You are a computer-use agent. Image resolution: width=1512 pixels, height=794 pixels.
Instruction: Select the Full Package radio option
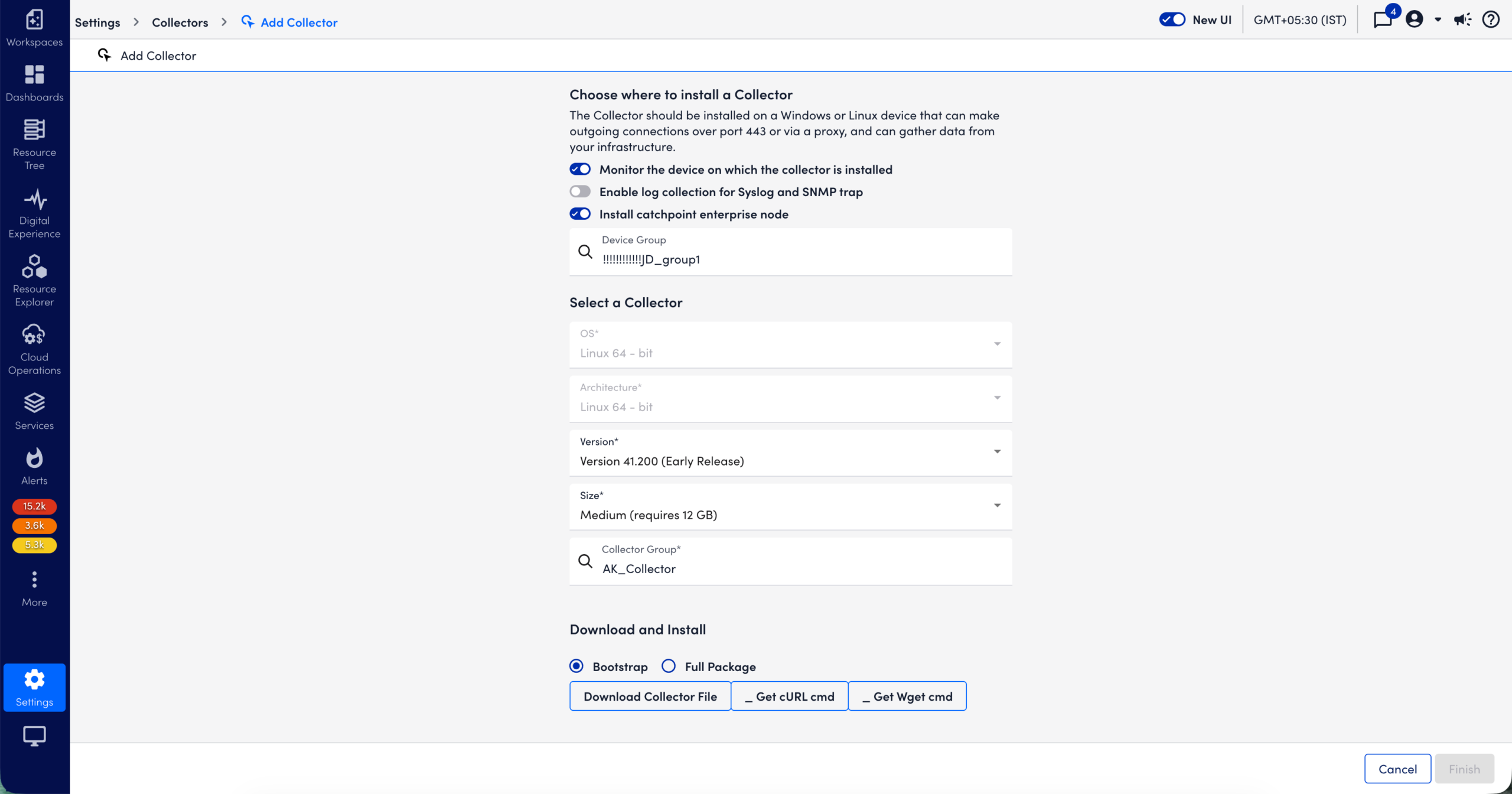(x=669, y=666)
